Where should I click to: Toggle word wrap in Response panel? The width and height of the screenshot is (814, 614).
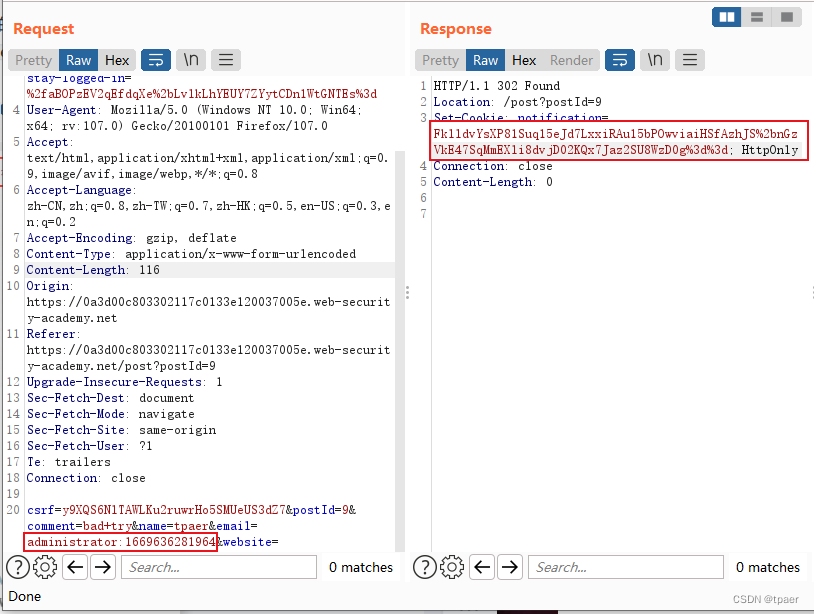click(620, 60)
